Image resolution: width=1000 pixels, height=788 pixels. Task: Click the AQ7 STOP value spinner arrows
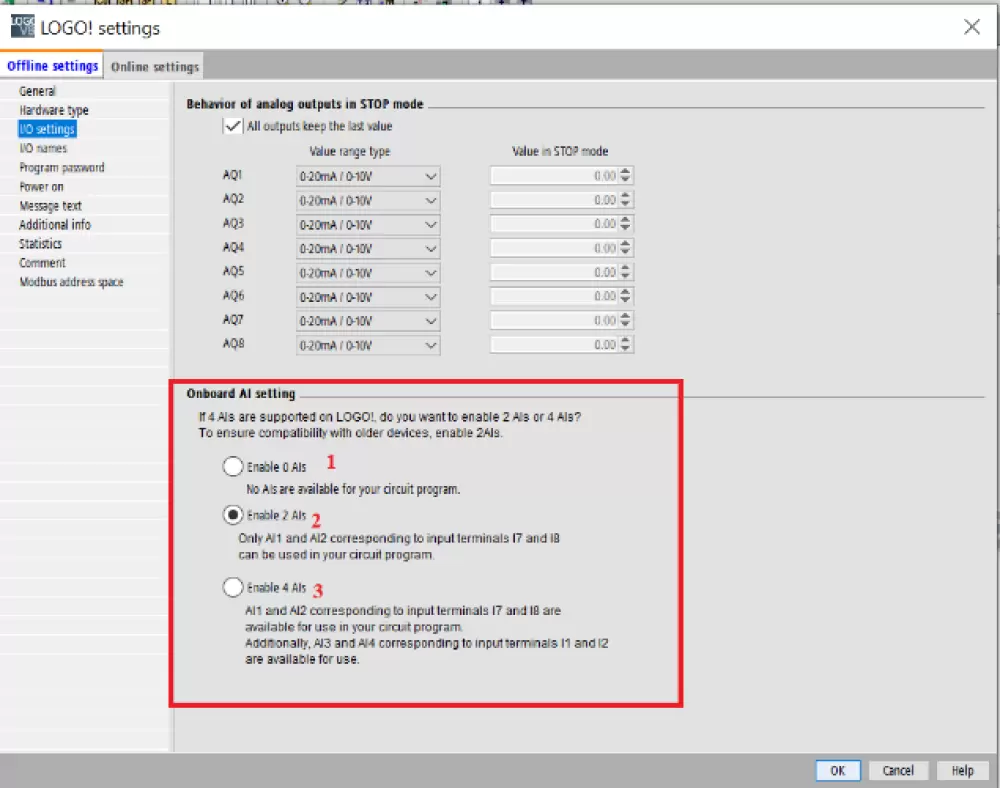coord(625,320)
